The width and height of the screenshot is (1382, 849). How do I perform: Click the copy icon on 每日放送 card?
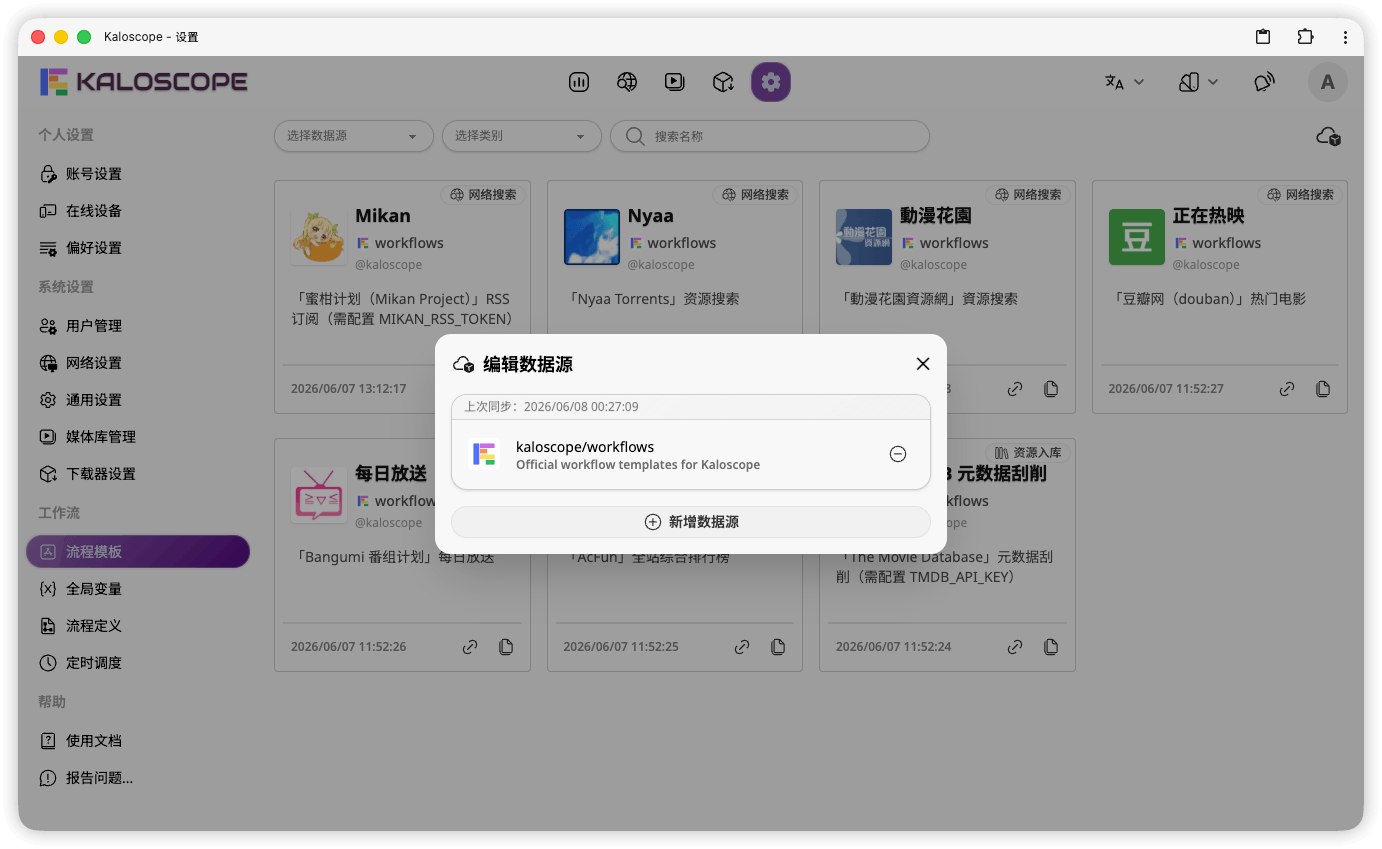pos(506,647)
